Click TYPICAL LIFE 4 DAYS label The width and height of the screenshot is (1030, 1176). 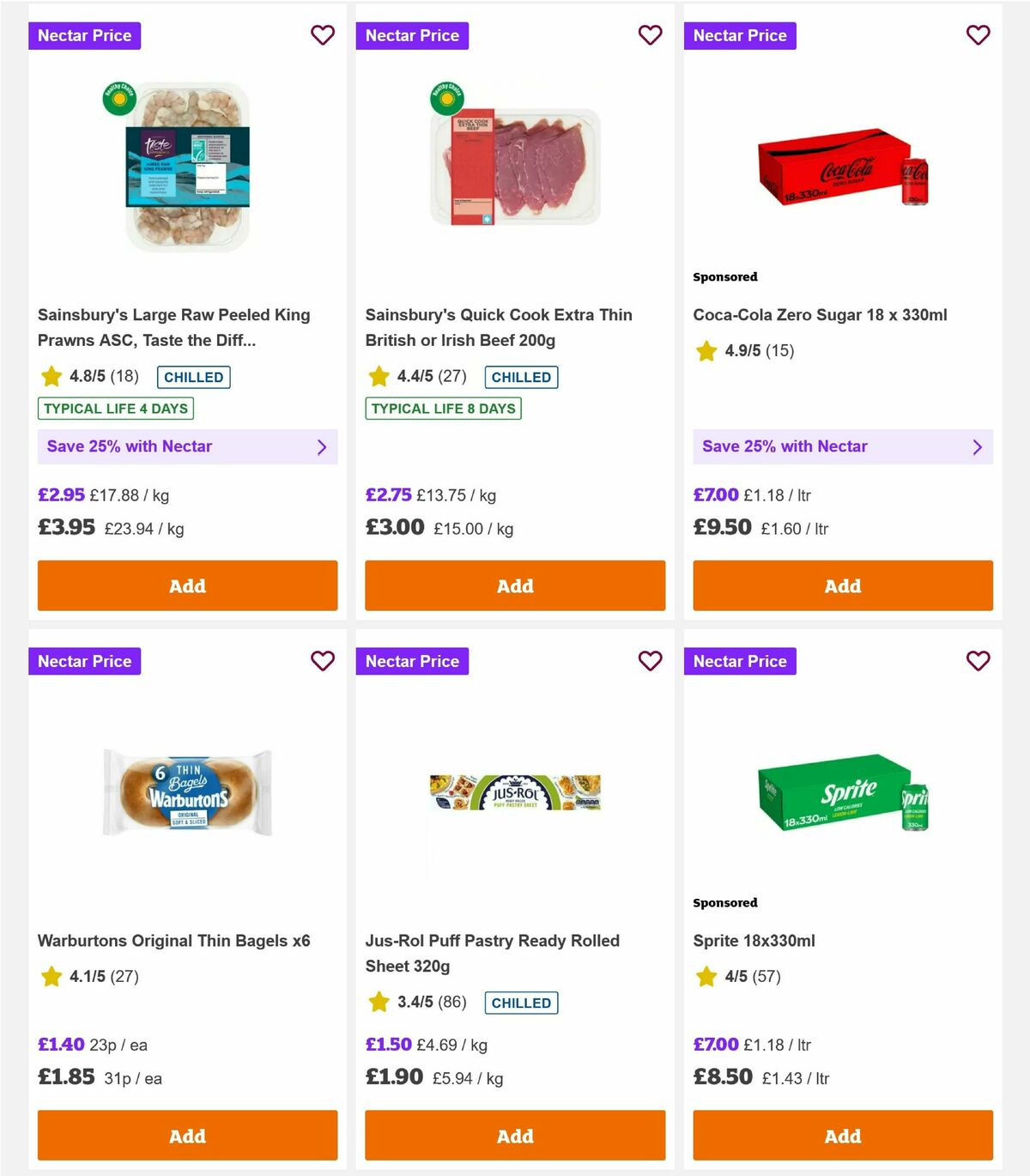[x=115, y=408]
